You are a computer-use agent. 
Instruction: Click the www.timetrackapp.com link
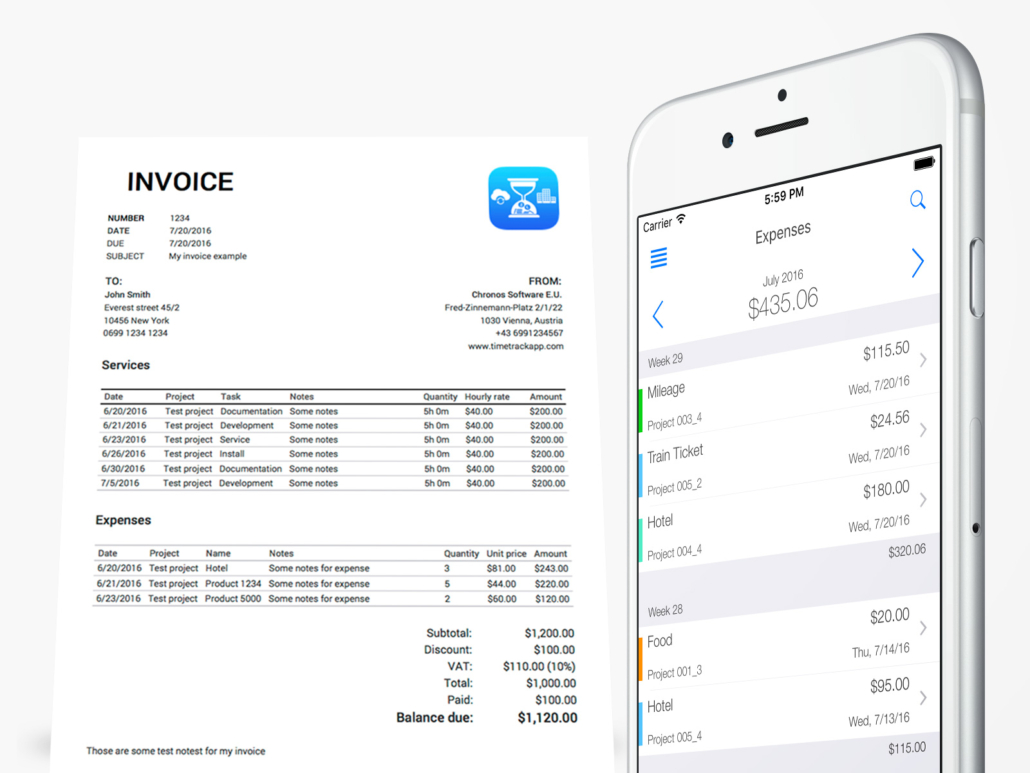point(515,346)
